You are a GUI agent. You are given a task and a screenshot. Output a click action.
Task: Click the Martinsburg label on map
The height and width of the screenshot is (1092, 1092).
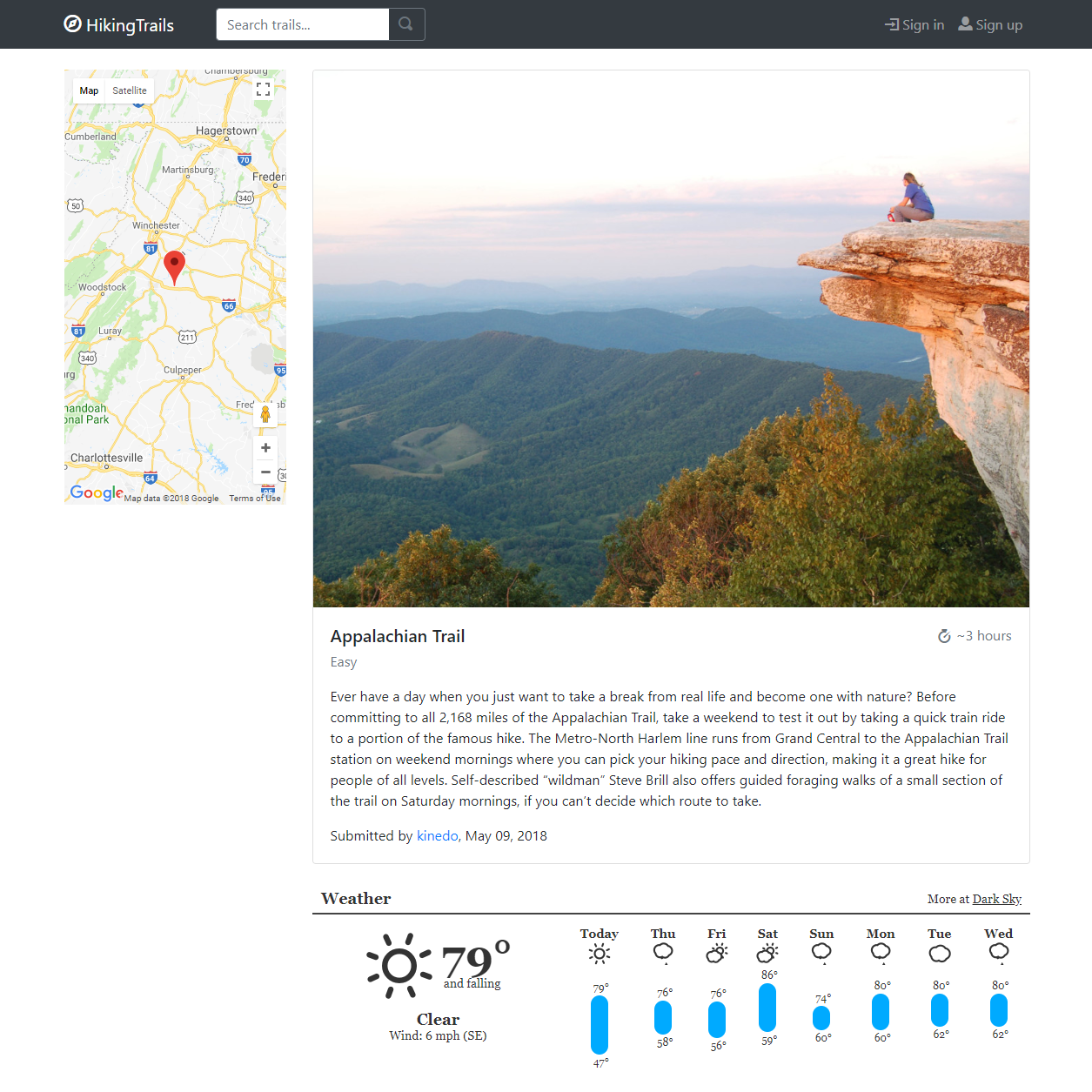point(187,170)
